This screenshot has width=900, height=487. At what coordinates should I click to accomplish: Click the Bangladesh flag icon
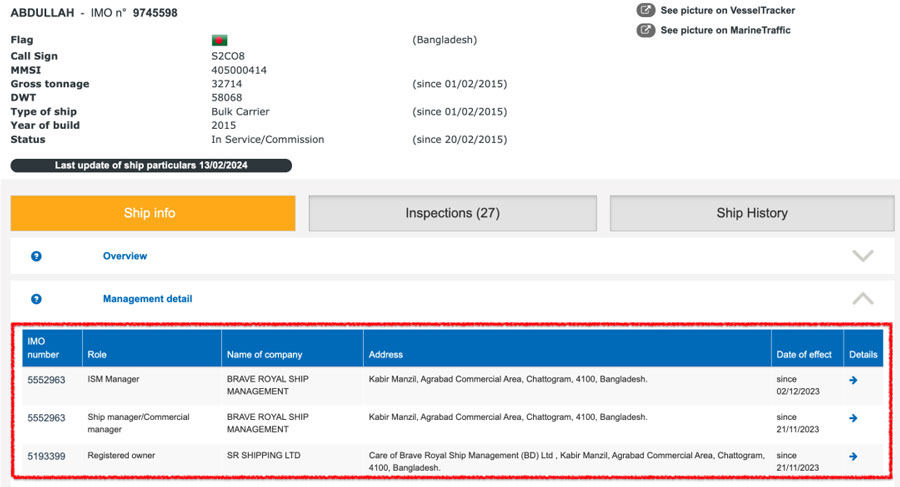[219, 40]
